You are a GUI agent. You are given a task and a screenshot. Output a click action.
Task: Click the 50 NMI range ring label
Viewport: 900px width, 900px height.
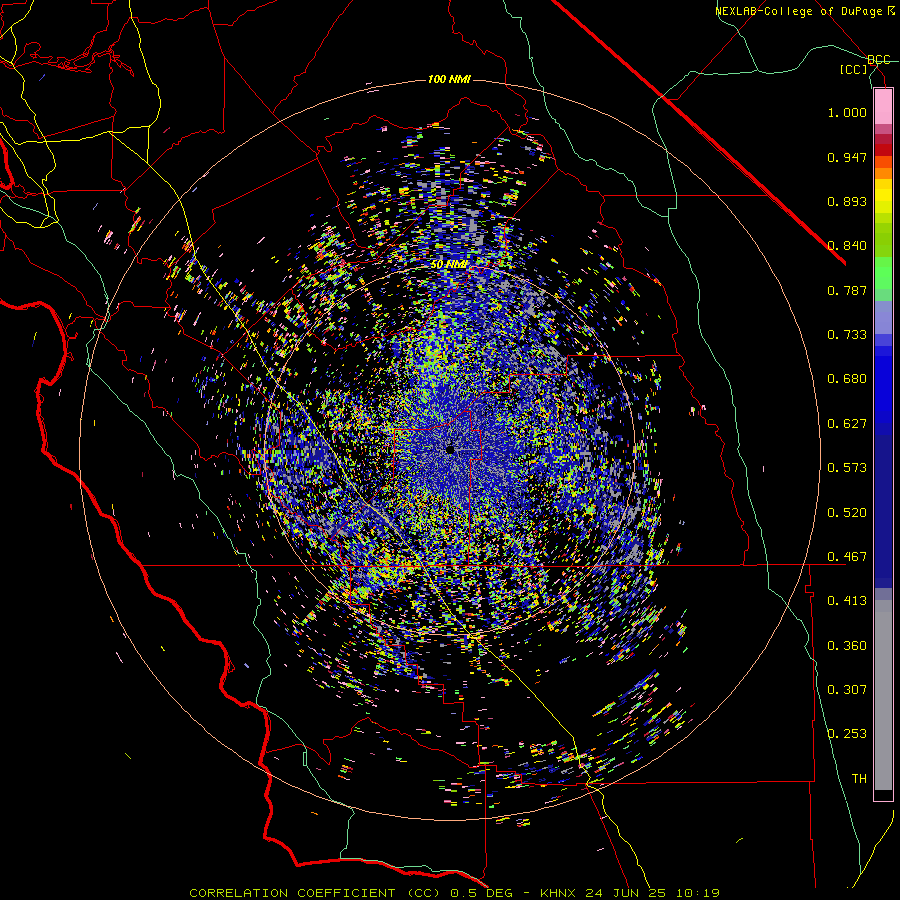pyautogui.click(x=449, y=265)
